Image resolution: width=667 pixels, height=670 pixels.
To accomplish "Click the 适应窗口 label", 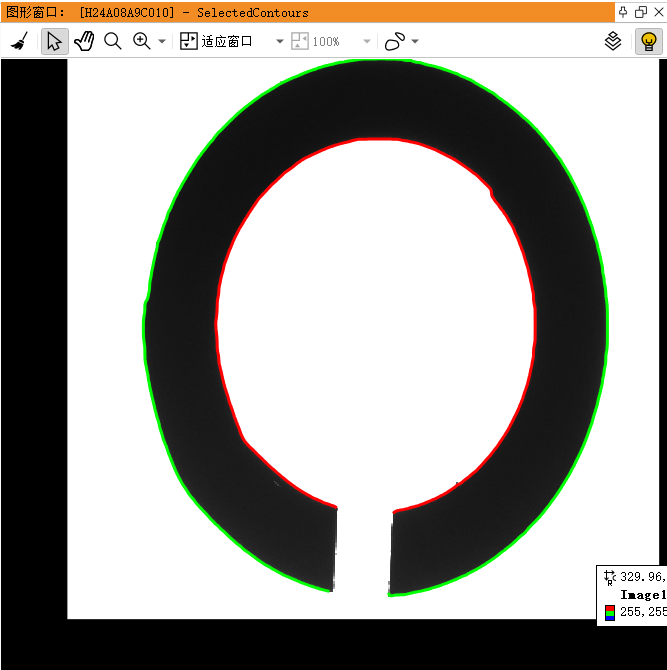I will click(x=226, y=41).
